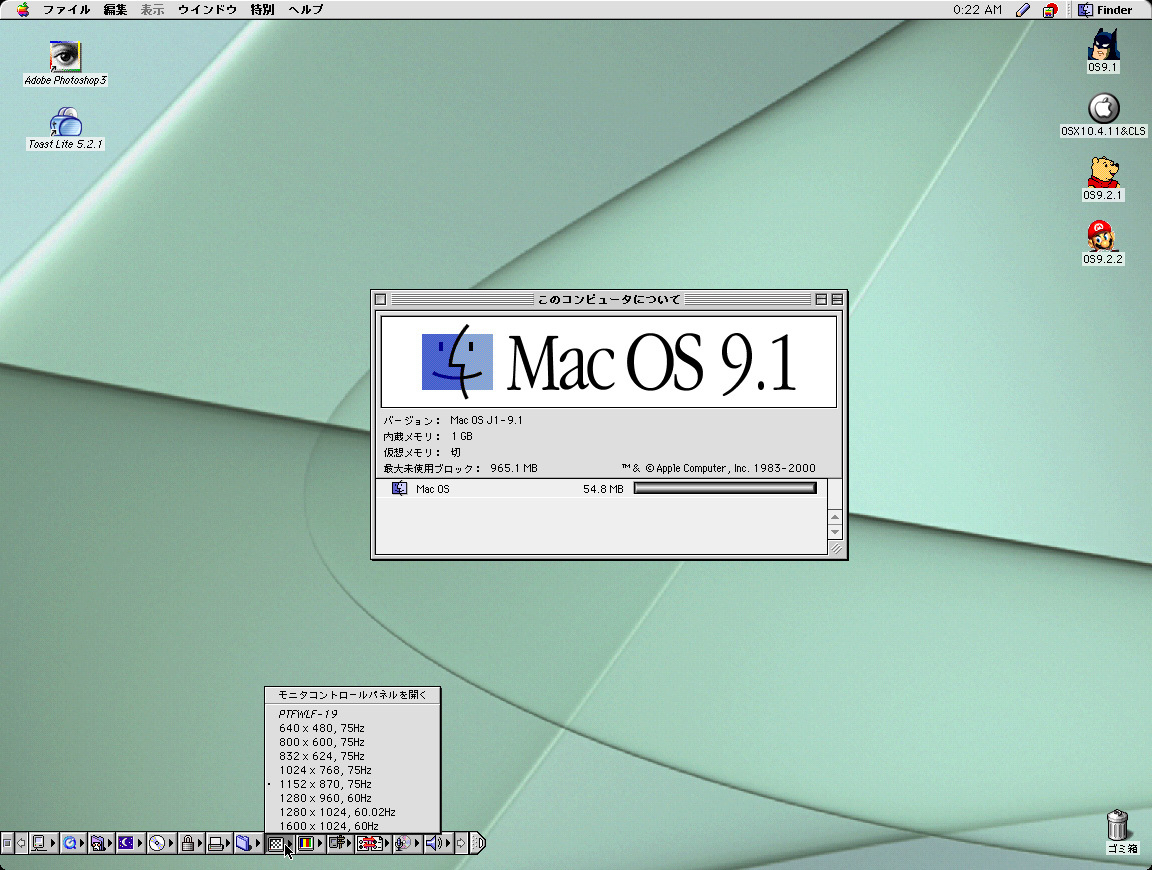Select the OS9.2.2 Mario disk icon

pos(1103,236)
